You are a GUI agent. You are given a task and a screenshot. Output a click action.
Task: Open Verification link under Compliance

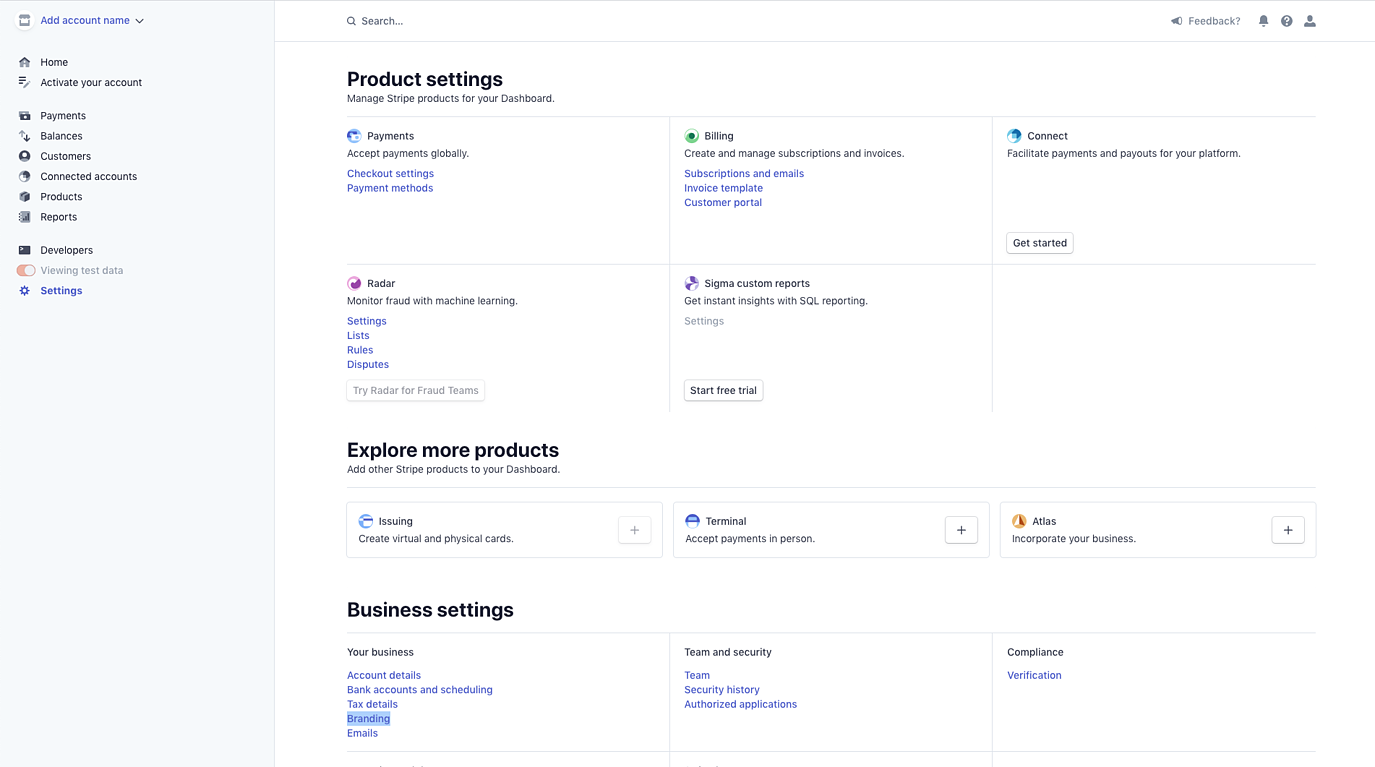tap(1034, 675)
